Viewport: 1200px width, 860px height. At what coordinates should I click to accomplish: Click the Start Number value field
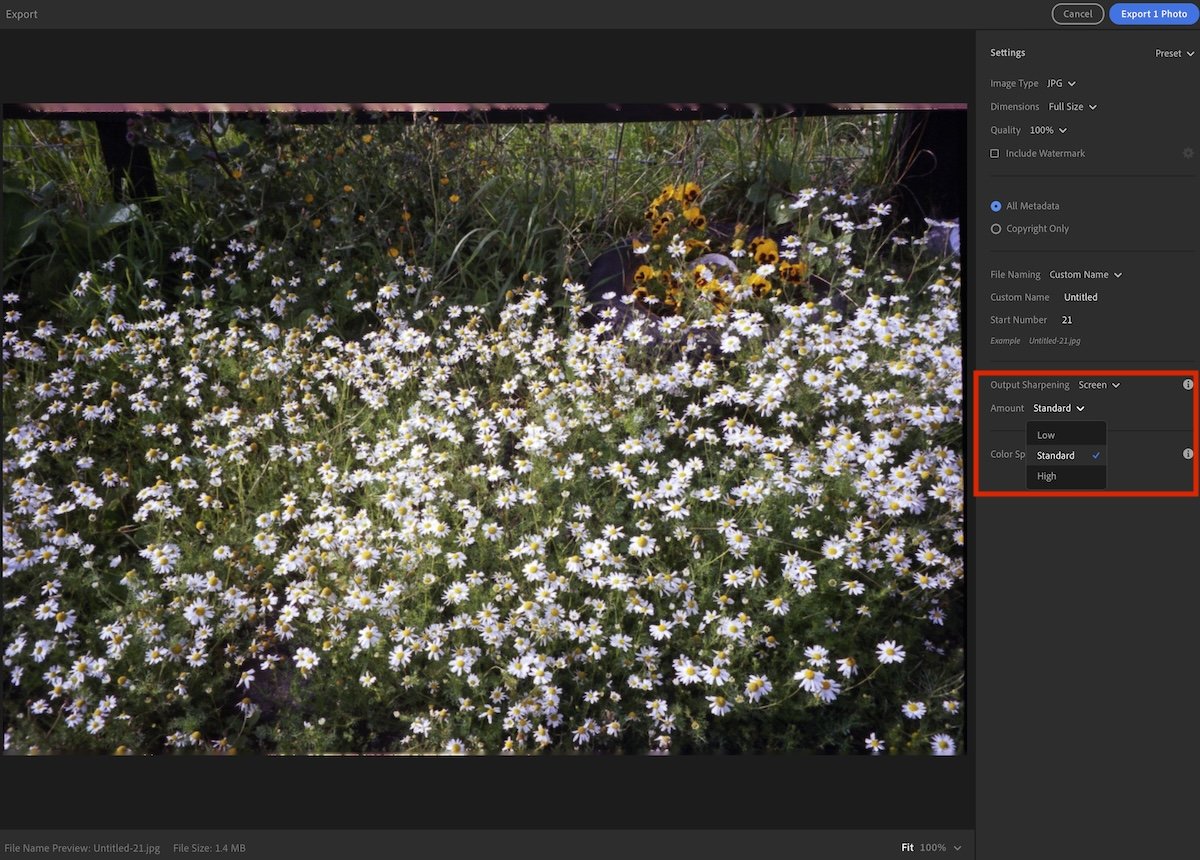click(x=1066, y=319)
